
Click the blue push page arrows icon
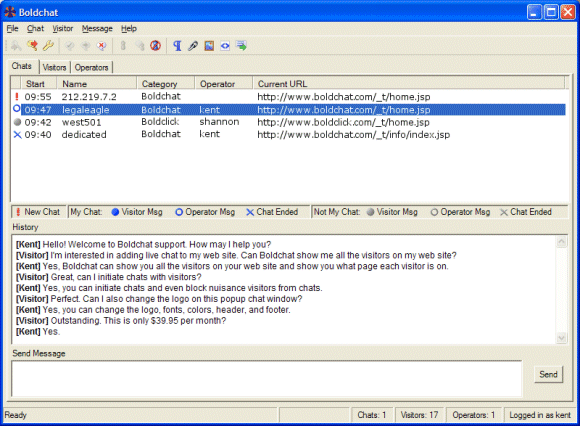[225, 46]
